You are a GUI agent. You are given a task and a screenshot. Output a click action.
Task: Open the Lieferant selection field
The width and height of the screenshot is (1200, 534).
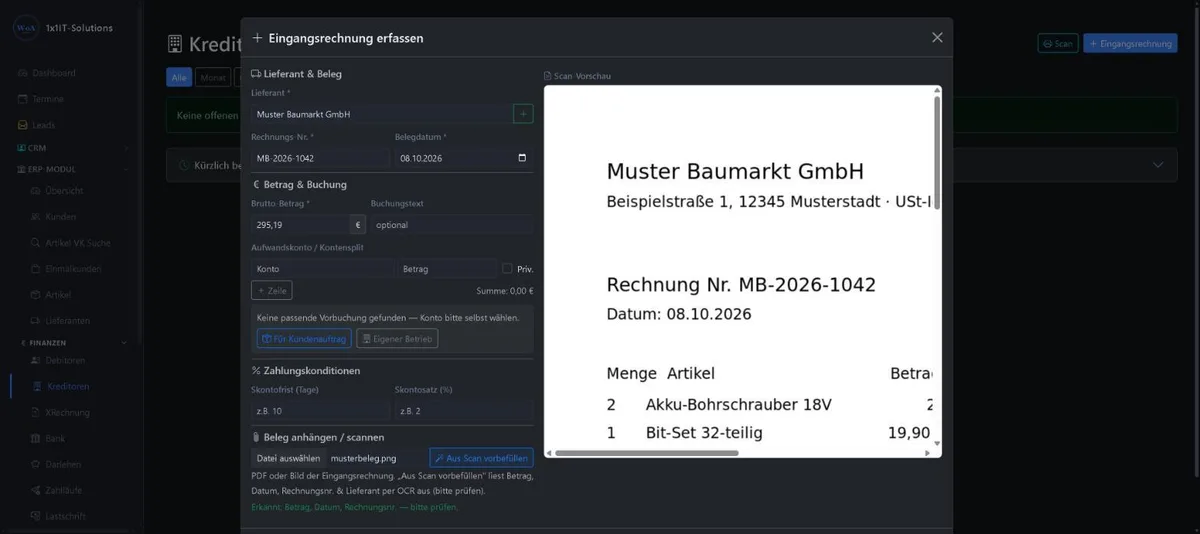[380, 114]
